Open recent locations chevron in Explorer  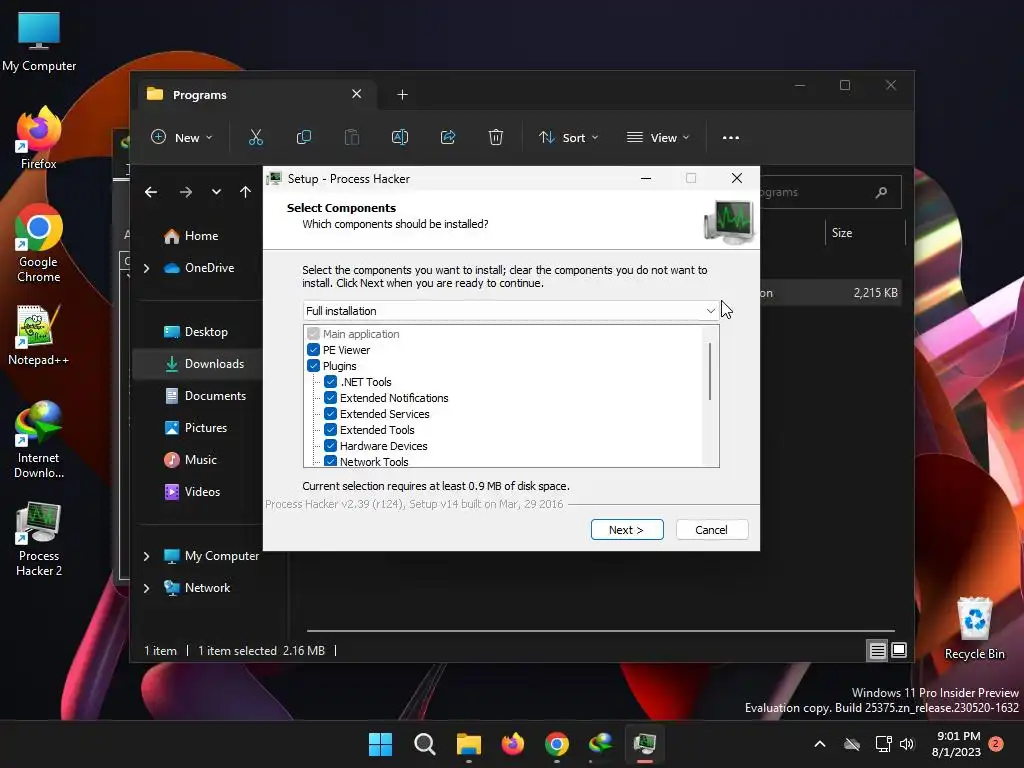click(216, 192)
